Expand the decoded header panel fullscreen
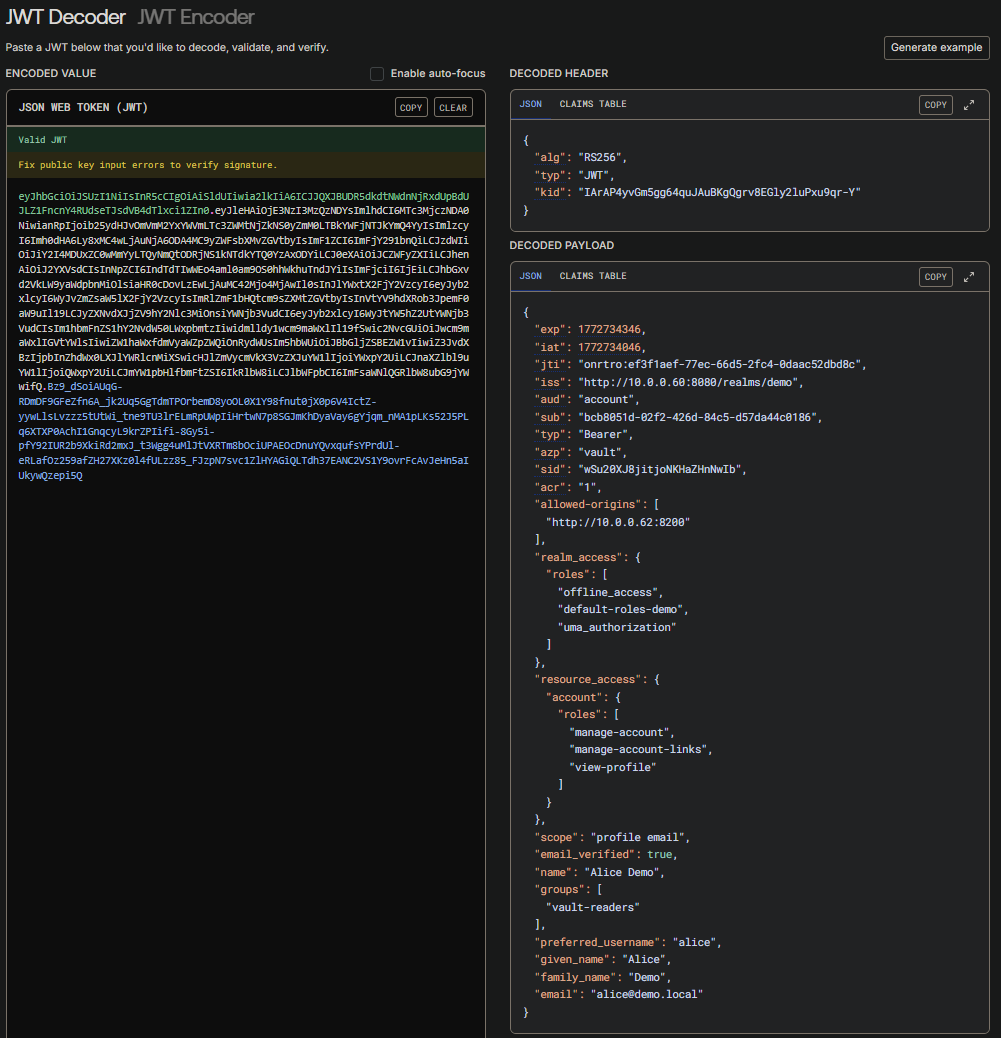This screenshot has height=1038, width=1001. [969, 105]
